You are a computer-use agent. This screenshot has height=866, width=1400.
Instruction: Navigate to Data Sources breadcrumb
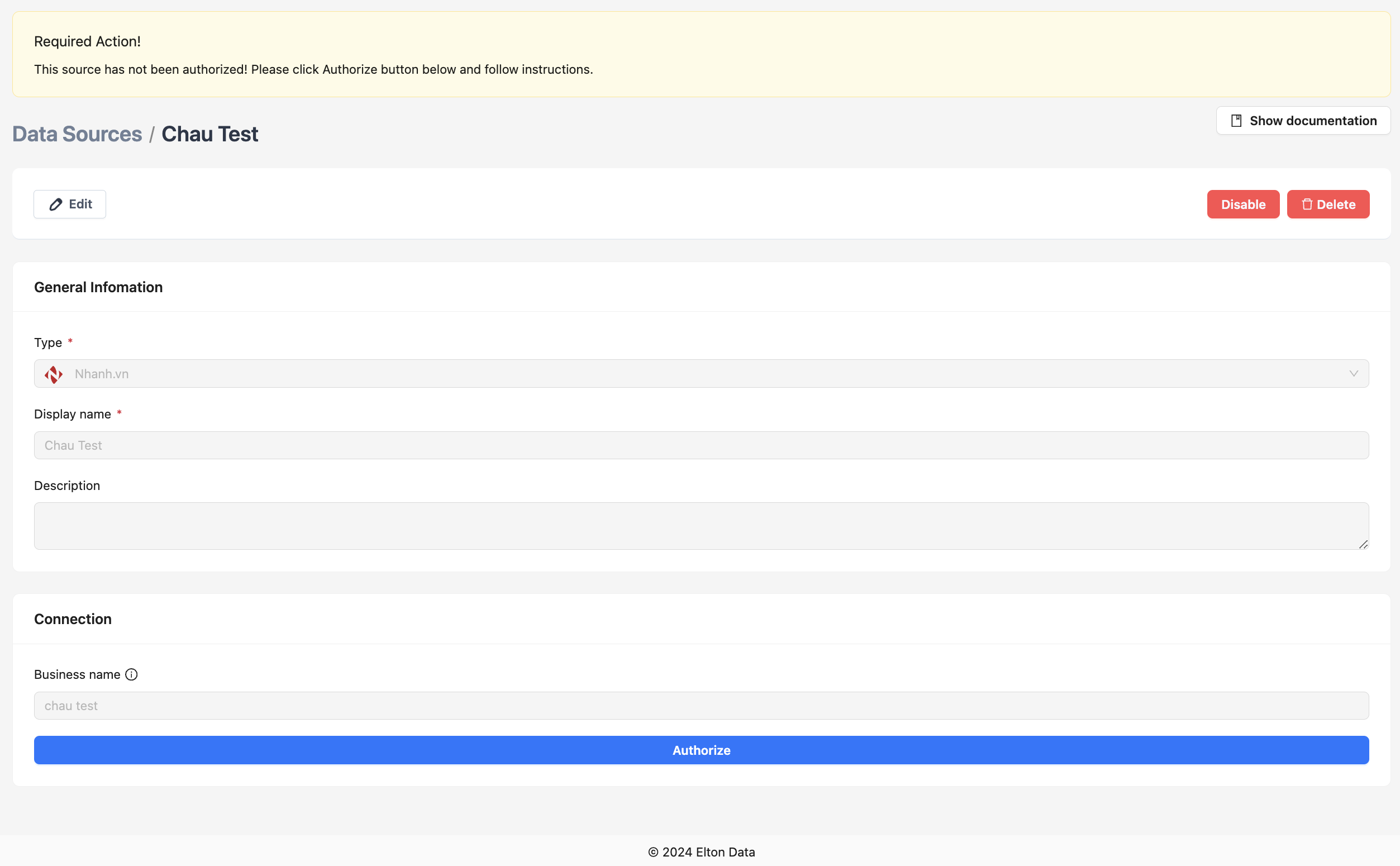click(x=77, y=134)
